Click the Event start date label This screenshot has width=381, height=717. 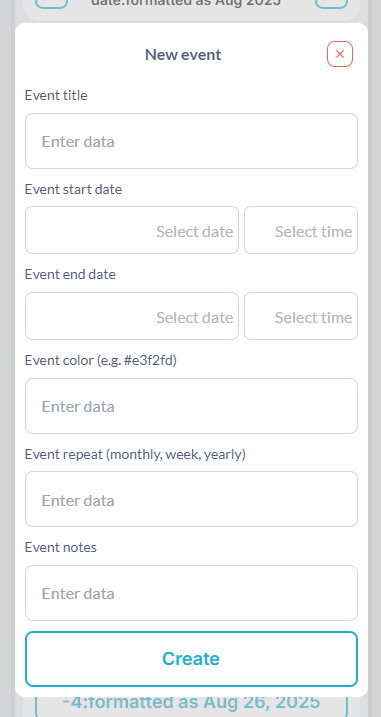73,189
